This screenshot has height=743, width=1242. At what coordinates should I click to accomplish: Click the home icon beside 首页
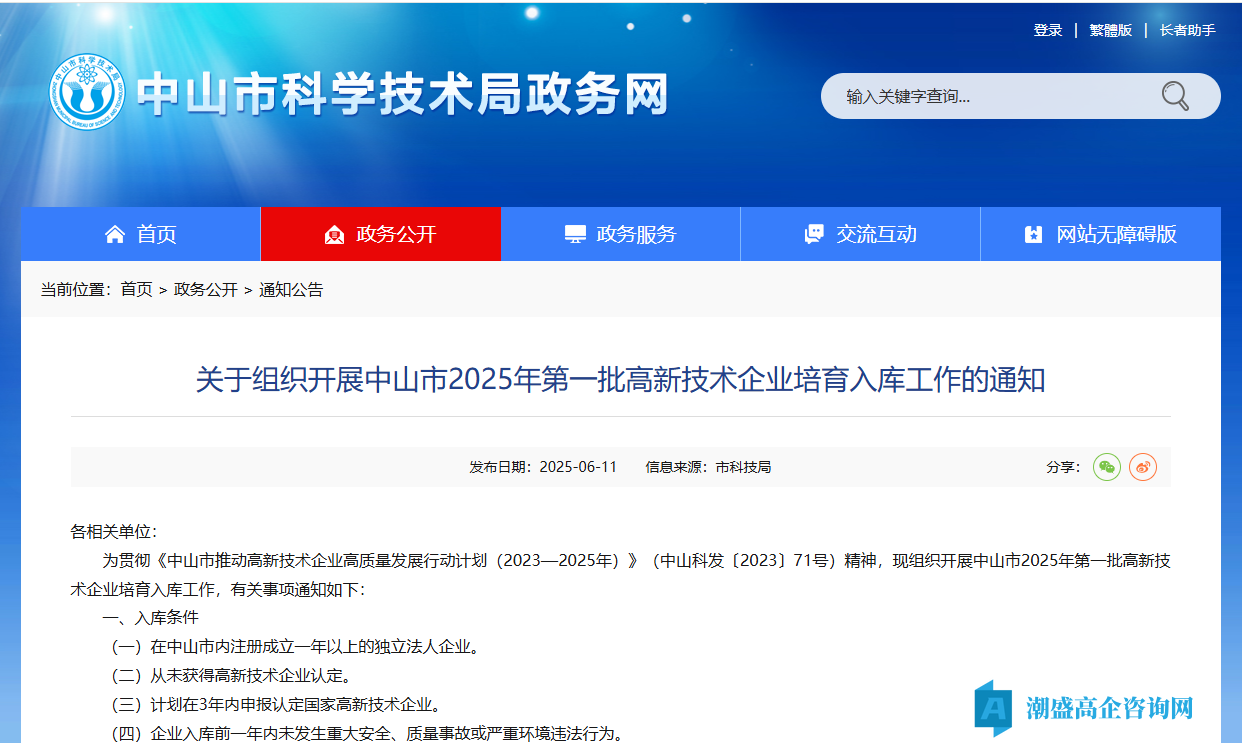coord(115,234)
